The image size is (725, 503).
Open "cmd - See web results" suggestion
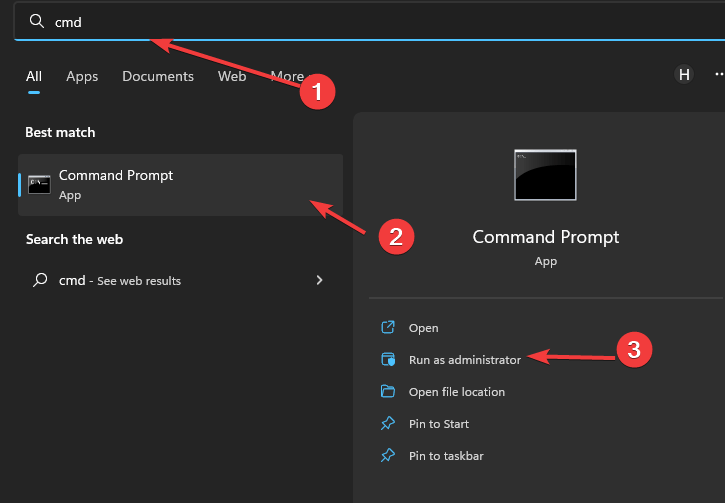tap(120, 281)
